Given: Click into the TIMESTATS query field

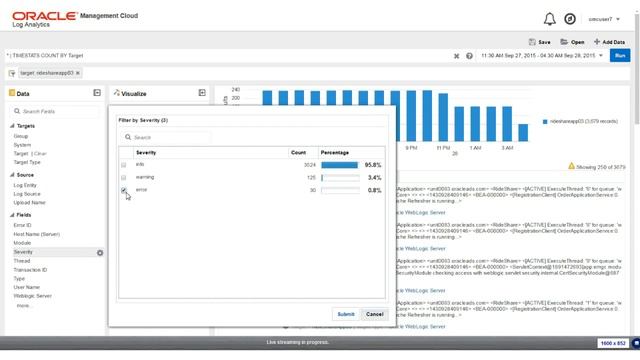Looking at the screenshot, I should pyautogui.click(x=229, y=56).
